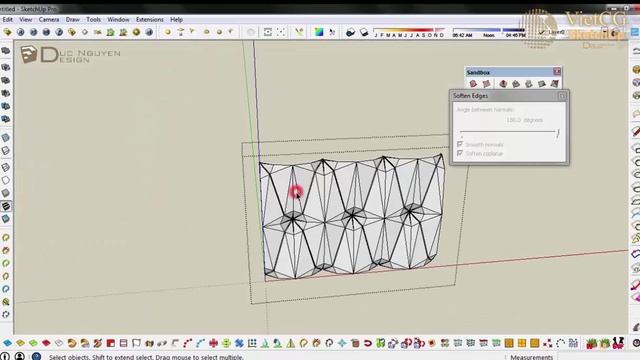Click the geo-location icon in status bar
The image size is (640, 360).
tap(4, 356)
